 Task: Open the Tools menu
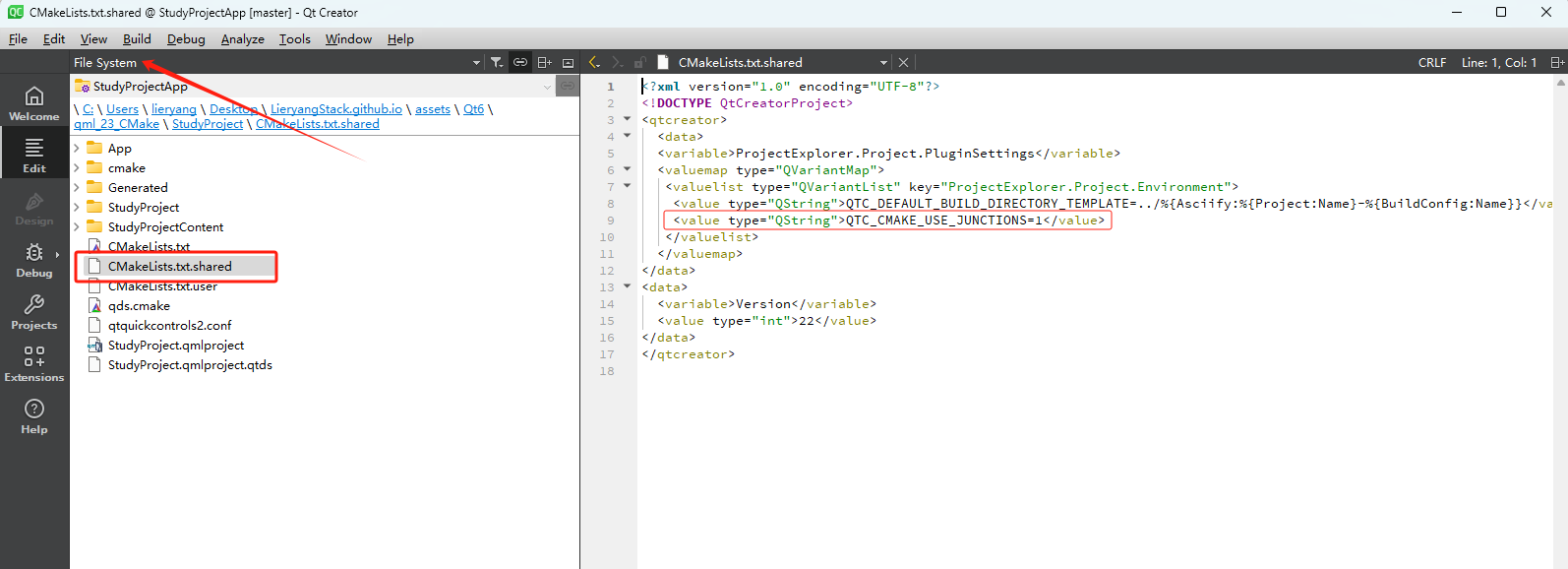pos(294,39)
